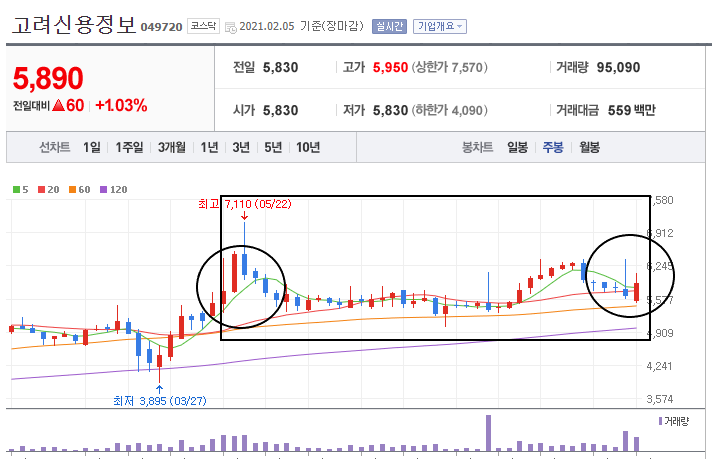Select the 1일 line chart tab
The width and height of the screenshot is (712, 459).
[92, 147]
